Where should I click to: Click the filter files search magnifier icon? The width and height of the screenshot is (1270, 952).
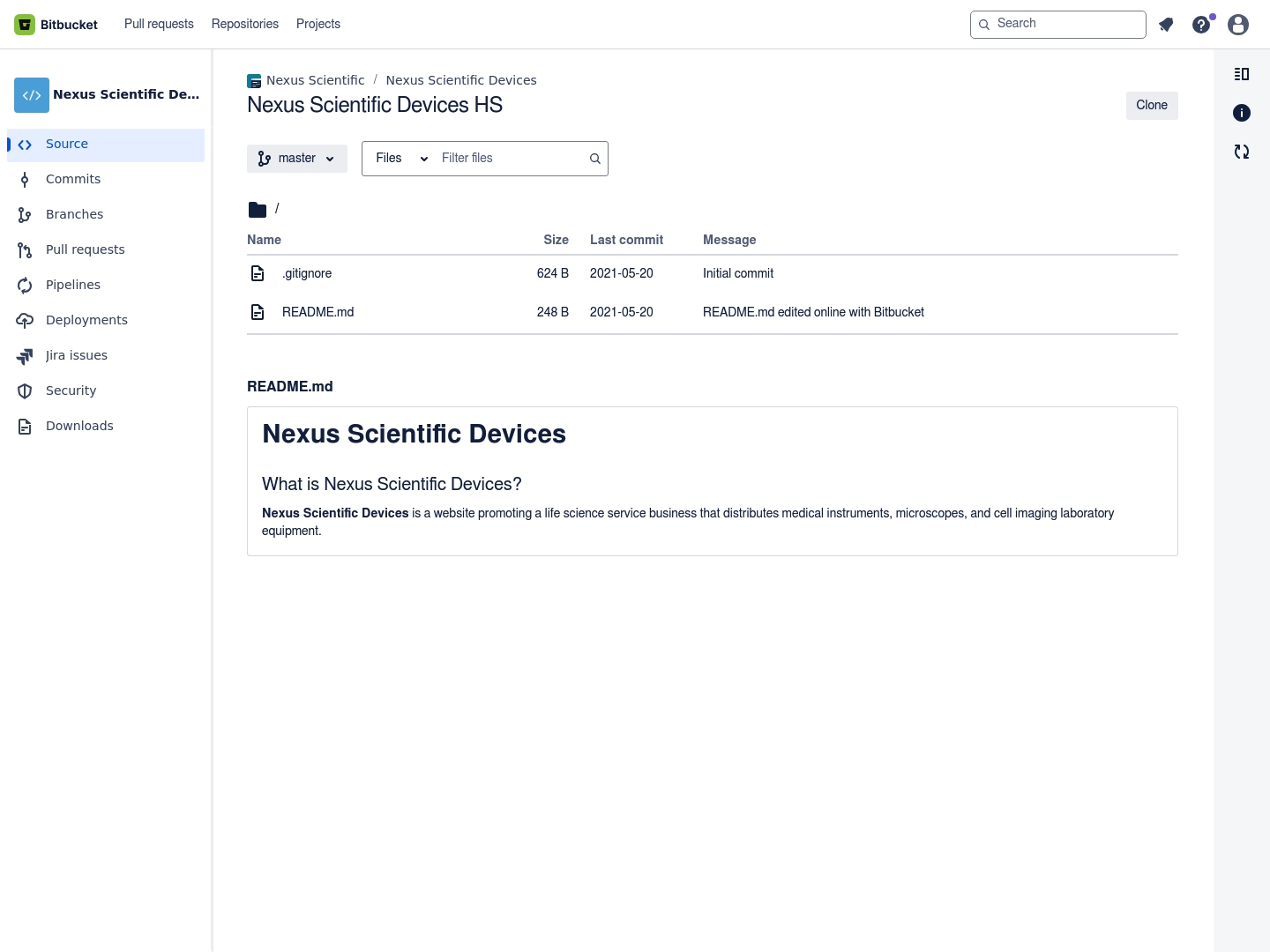pos(595,159)
